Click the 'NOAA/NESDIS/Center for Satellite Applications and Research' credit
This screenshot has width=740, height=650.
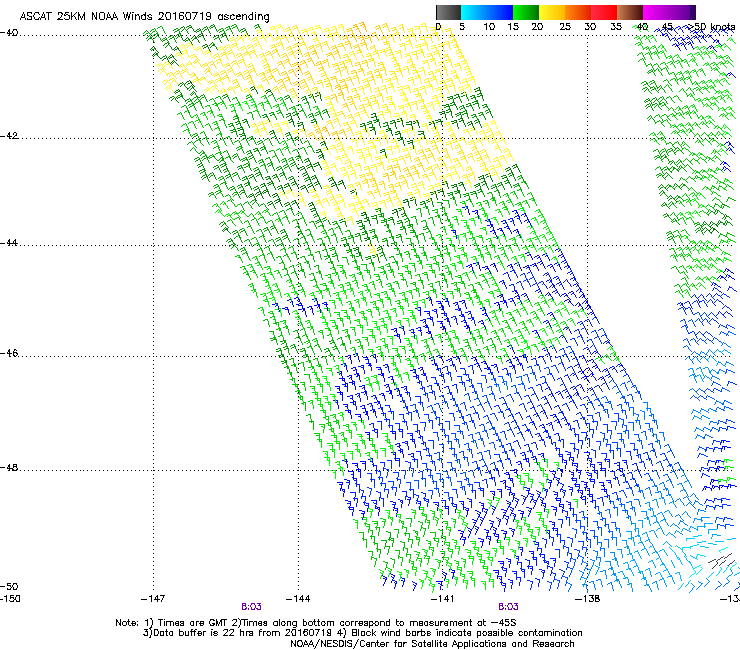(x=432, y=644)
